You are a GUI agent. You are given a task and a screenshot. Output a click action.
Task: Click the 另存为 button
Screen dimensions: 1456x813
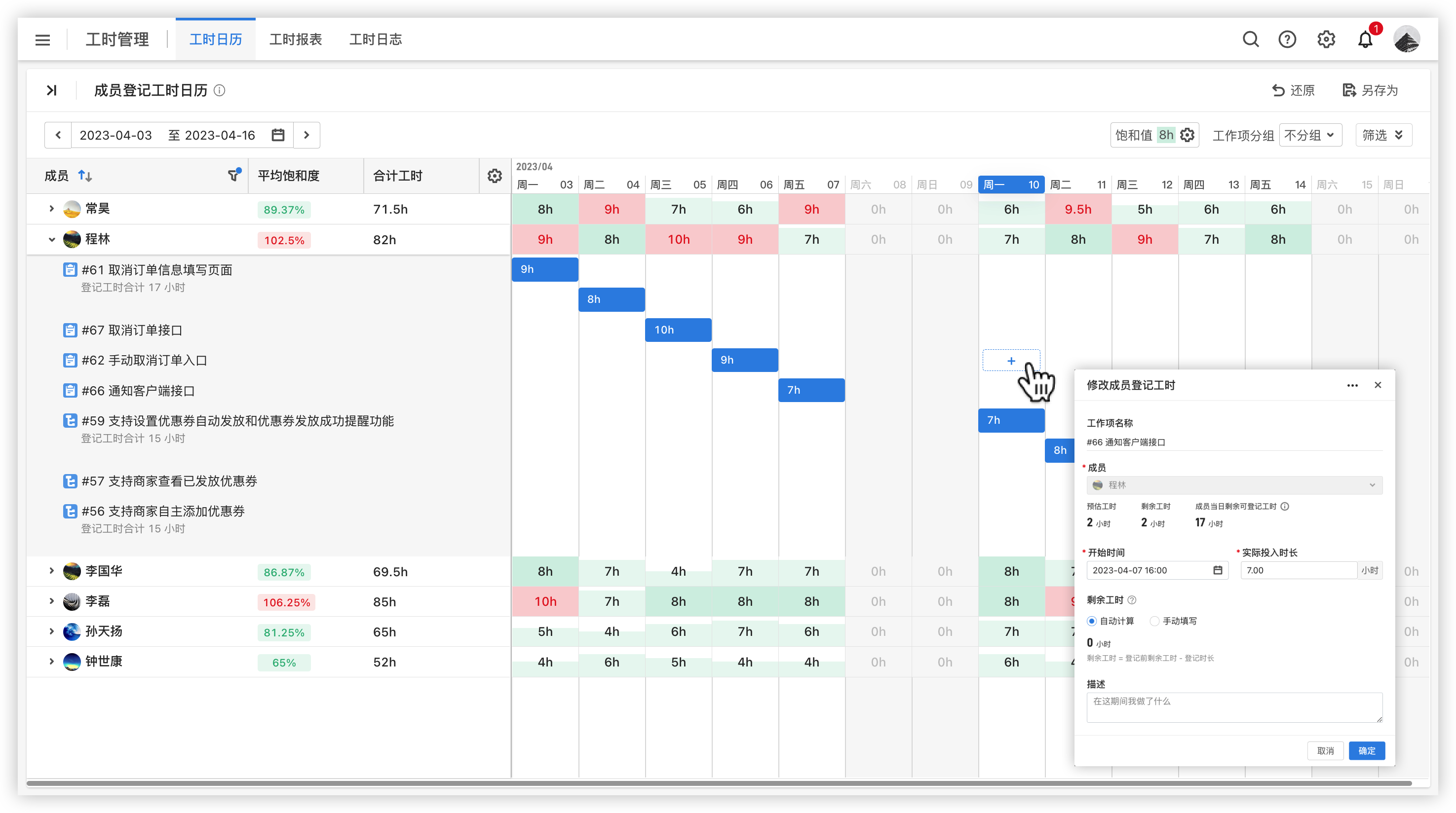(x=1370, y=90)
